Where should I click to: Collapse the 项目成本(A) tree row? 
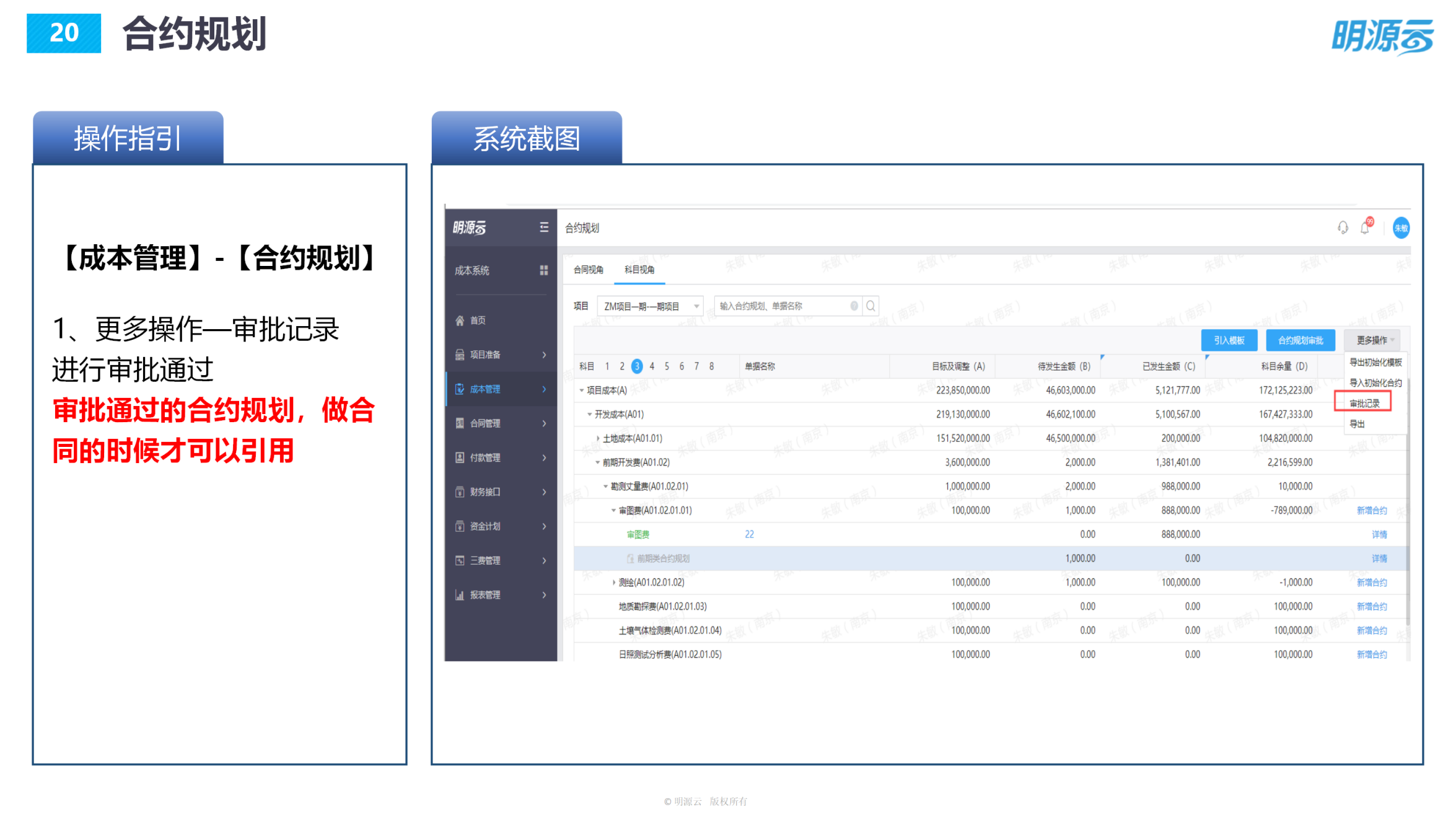pos(580,390)
